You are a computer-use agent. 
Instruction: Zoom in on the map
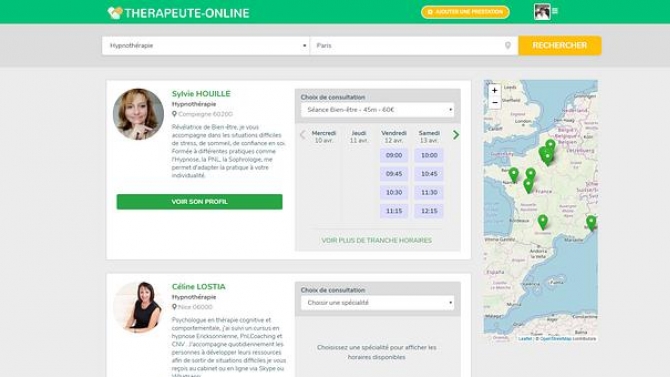[x=494, y=91]
